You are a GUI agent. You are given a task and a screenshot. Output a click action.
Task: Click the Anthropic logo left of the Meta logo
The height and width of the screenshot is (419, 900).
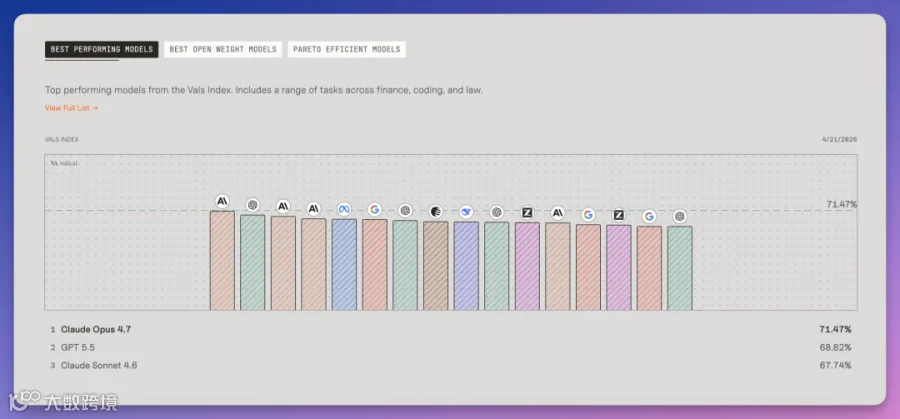click(x=313, y=209)
